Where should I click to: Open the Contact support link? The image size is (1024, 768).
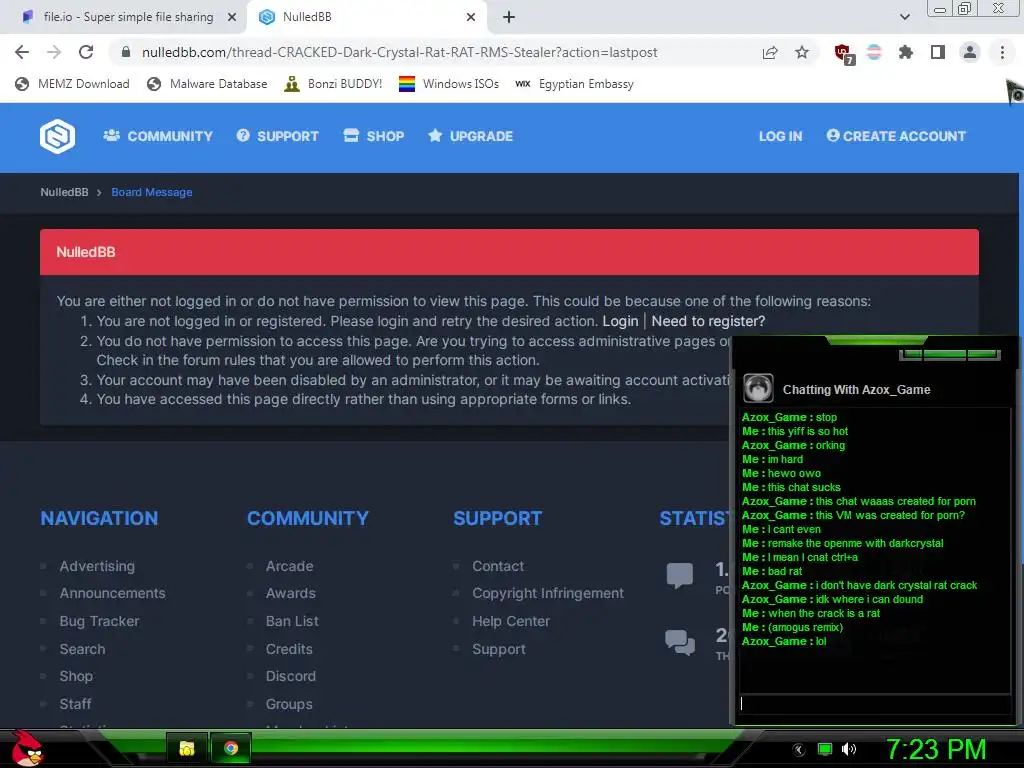[x=498, y=566]
